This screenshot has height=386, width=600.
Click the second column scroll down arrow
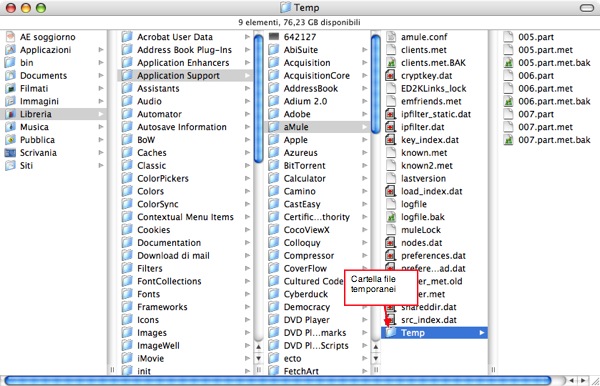(x=259, y=358)
